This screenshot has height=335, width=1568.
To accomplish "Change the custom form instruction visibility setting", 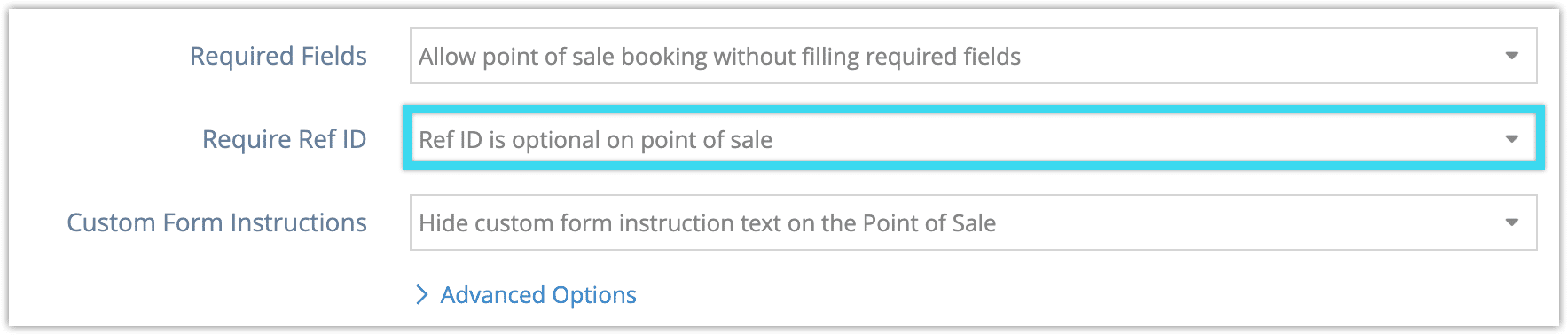I will click(973, 222).
